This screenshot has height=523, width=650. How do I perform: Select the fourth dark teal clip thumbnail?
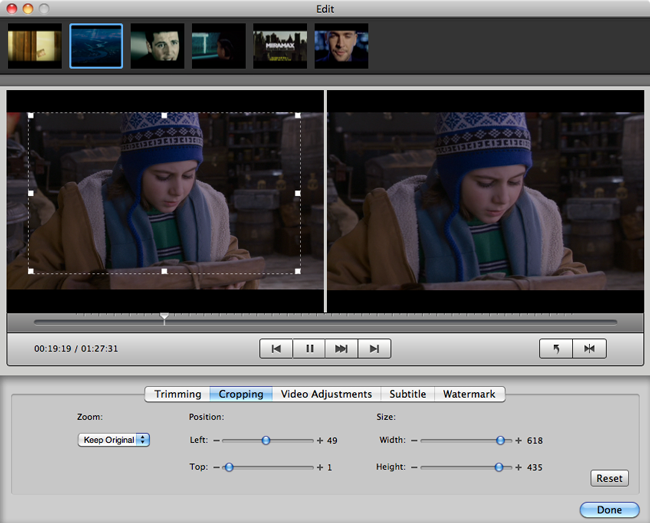click(219, 46)
